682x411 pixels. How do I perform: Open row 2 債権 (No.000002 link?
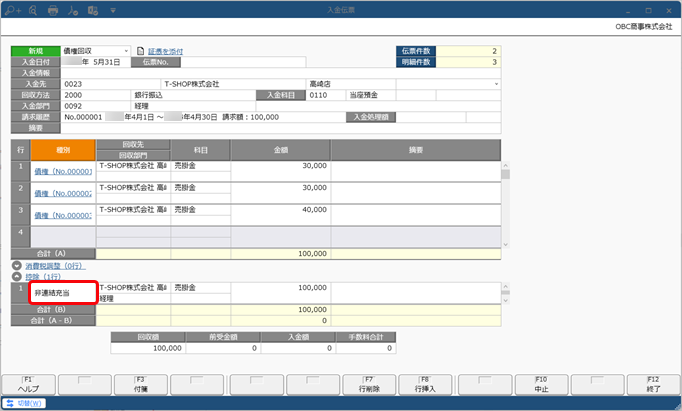tap(63, 194)
